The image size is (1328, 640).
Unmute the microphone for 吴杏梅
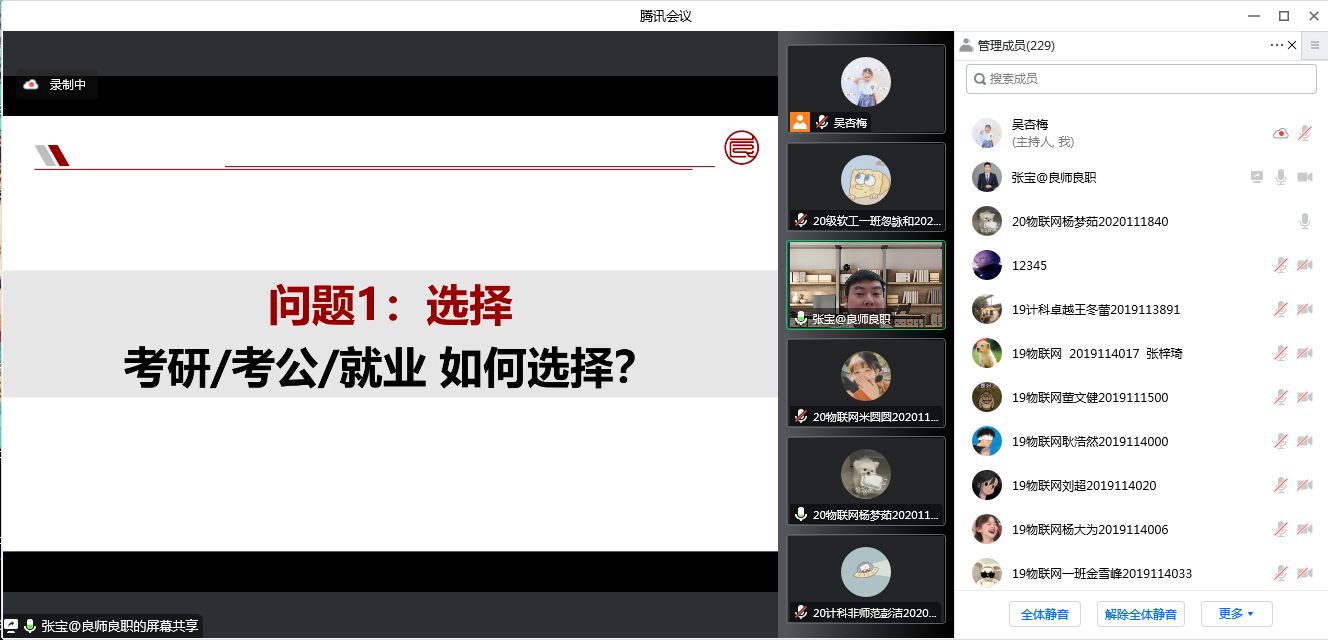click(x=1305, y=133)
